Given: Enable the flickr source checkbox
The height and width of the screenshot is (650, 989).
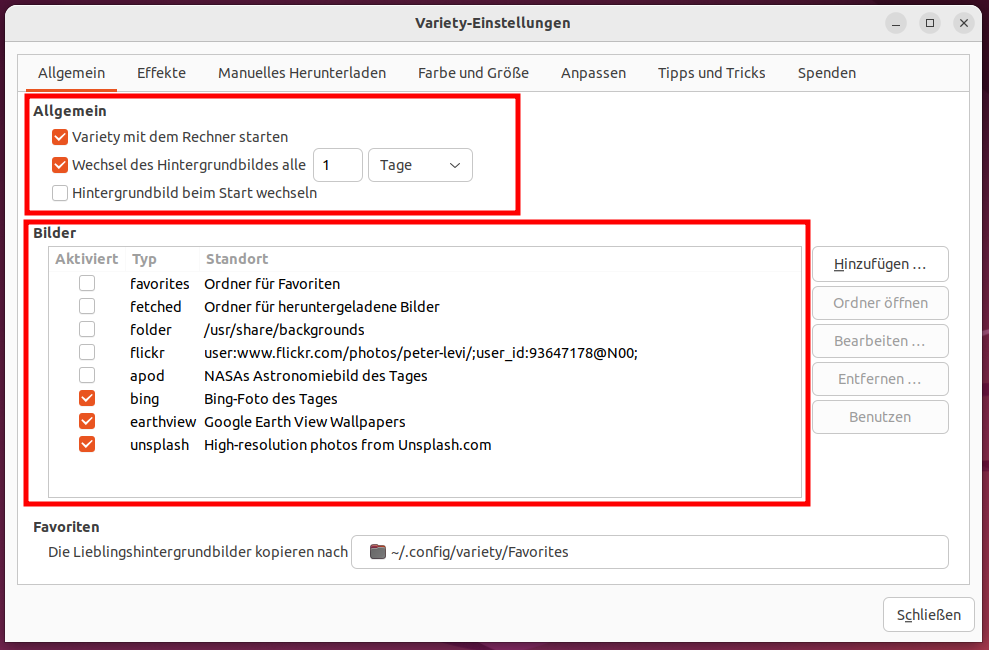Looking at the screenshot, I should pyautogui.click(x=87, y=352).
